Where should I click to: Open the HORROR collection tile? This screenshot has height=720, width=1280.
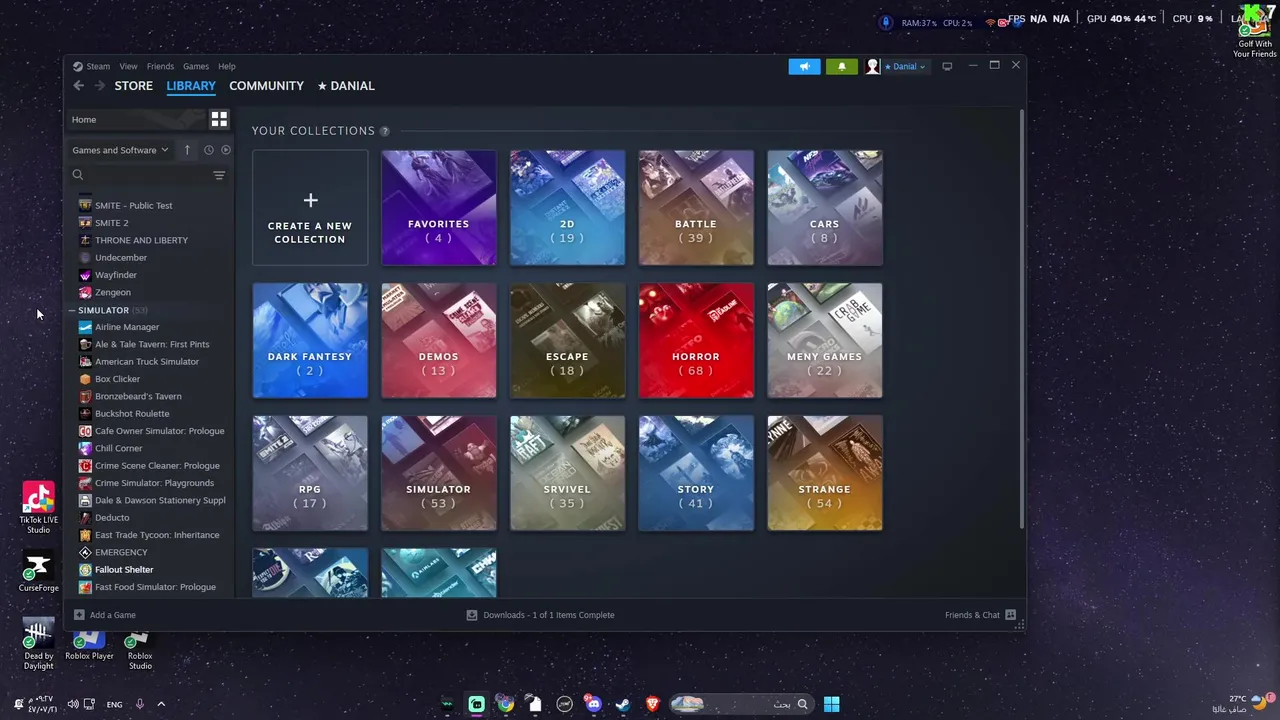point(696,340)
